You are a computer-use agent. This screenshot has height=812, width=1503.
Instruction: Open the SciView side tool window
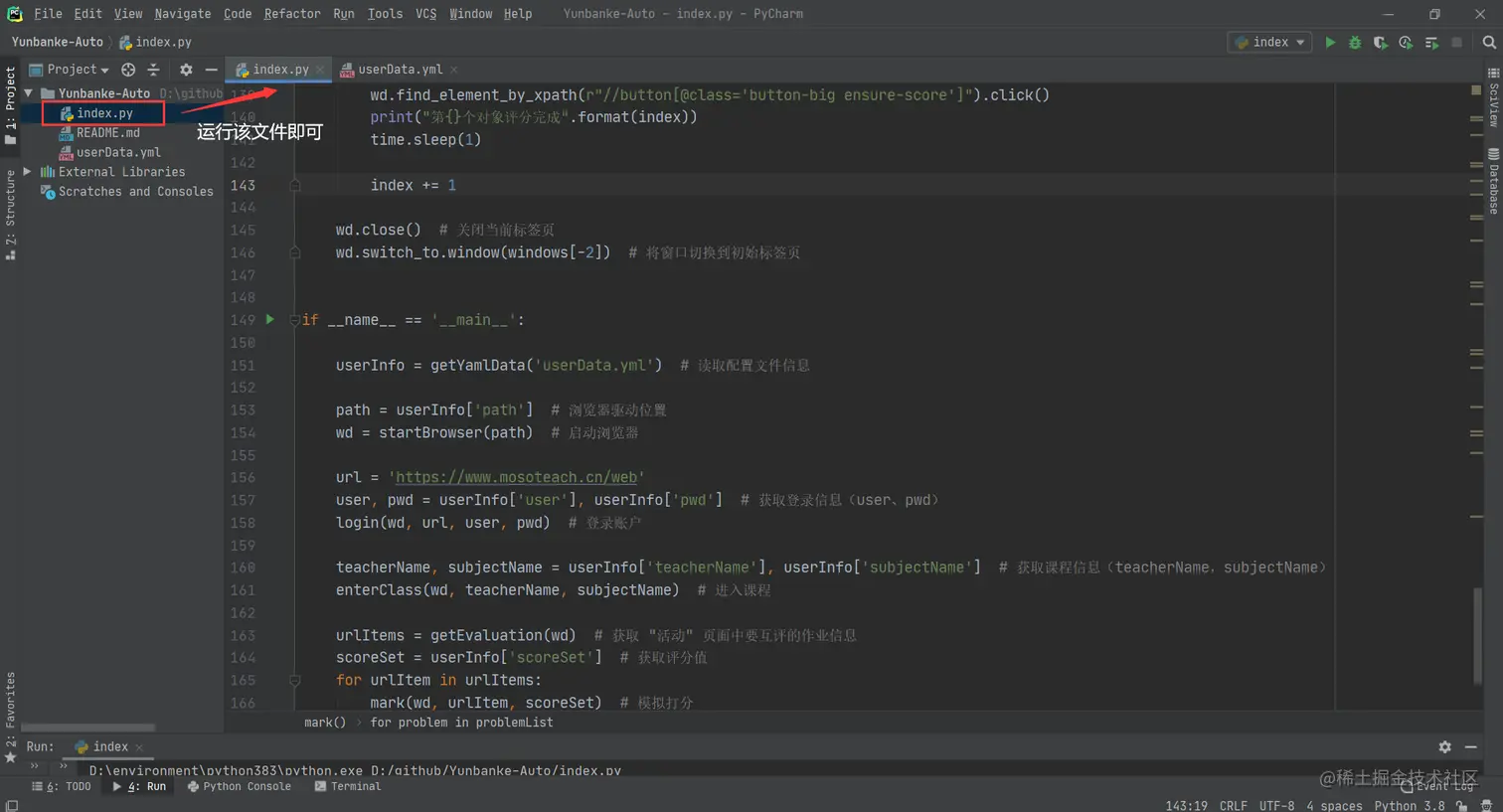click(x=1493, y=96)
